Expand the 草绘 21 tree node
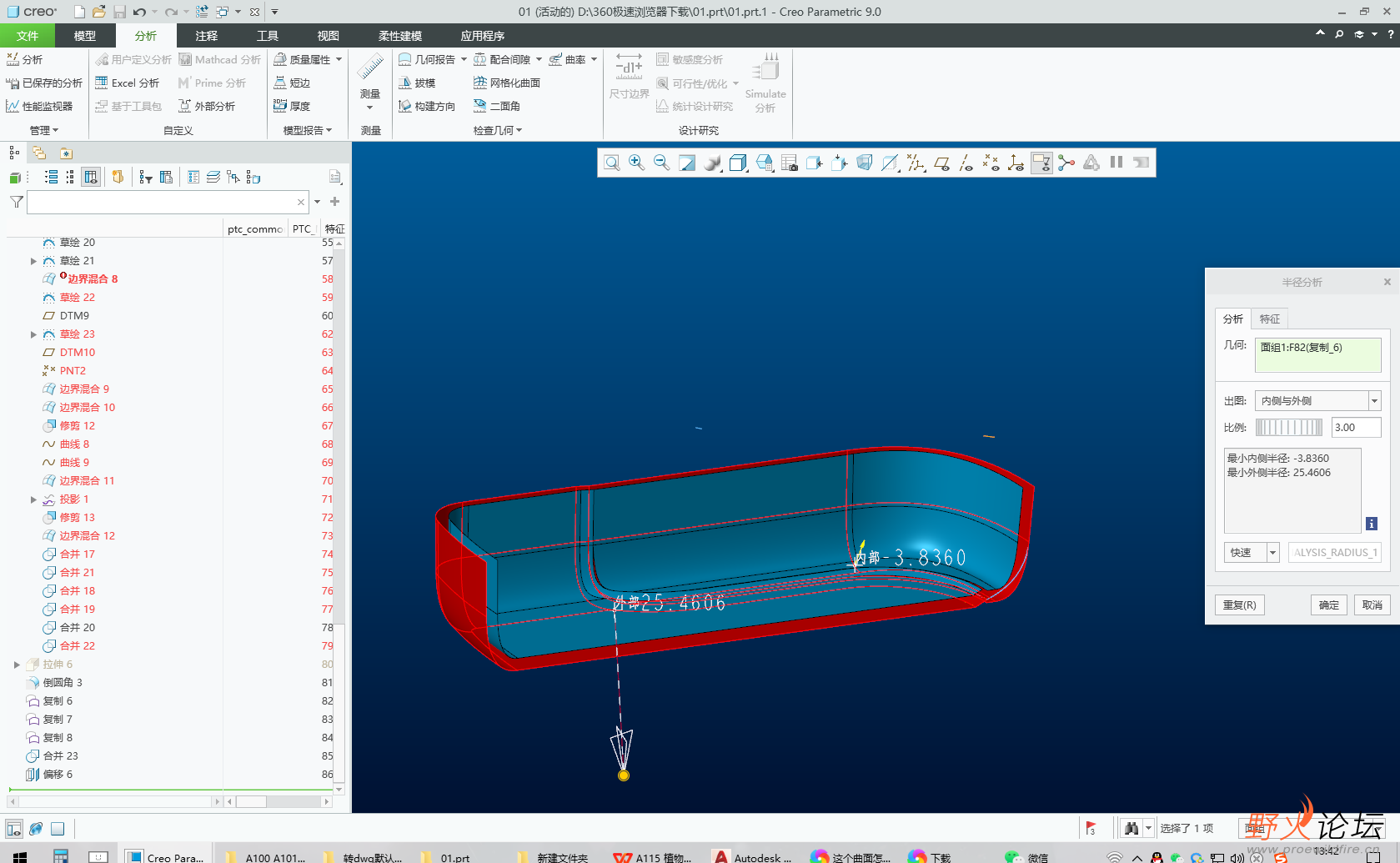The image size is (1400, 863). point(33,261)
